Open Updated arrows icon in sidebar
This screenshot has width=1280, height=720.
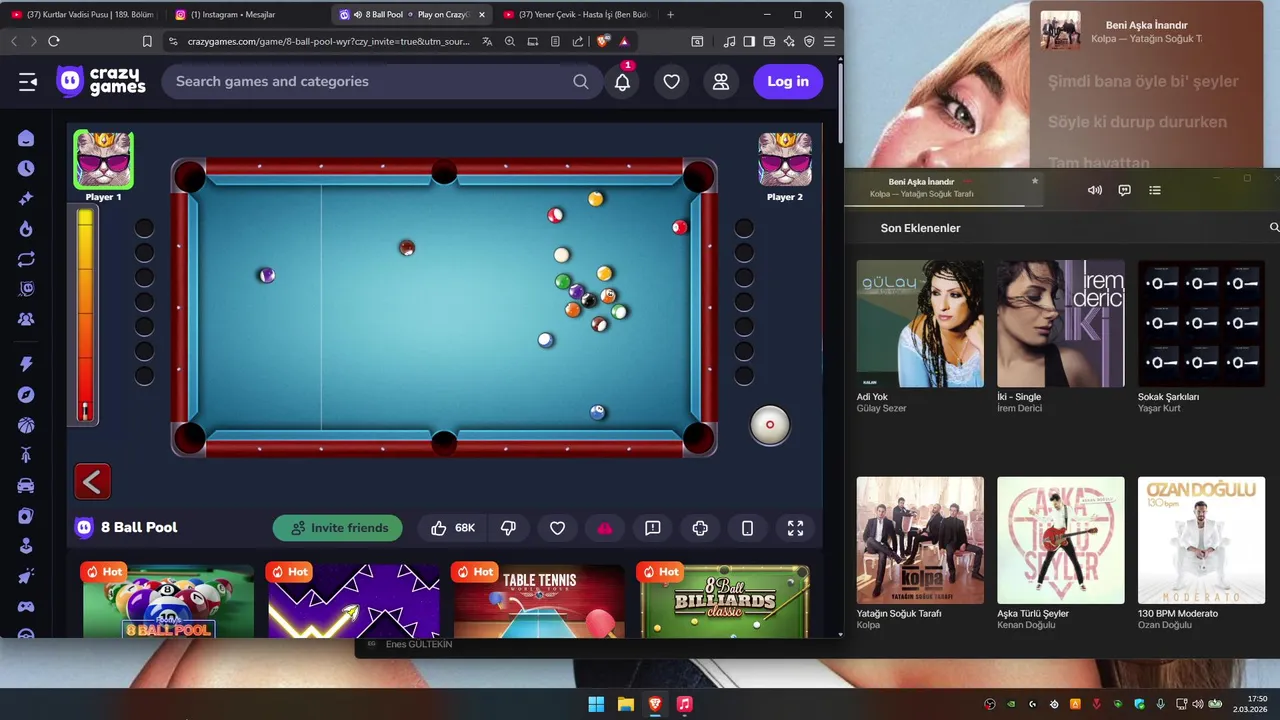click(x=26, y=259)
